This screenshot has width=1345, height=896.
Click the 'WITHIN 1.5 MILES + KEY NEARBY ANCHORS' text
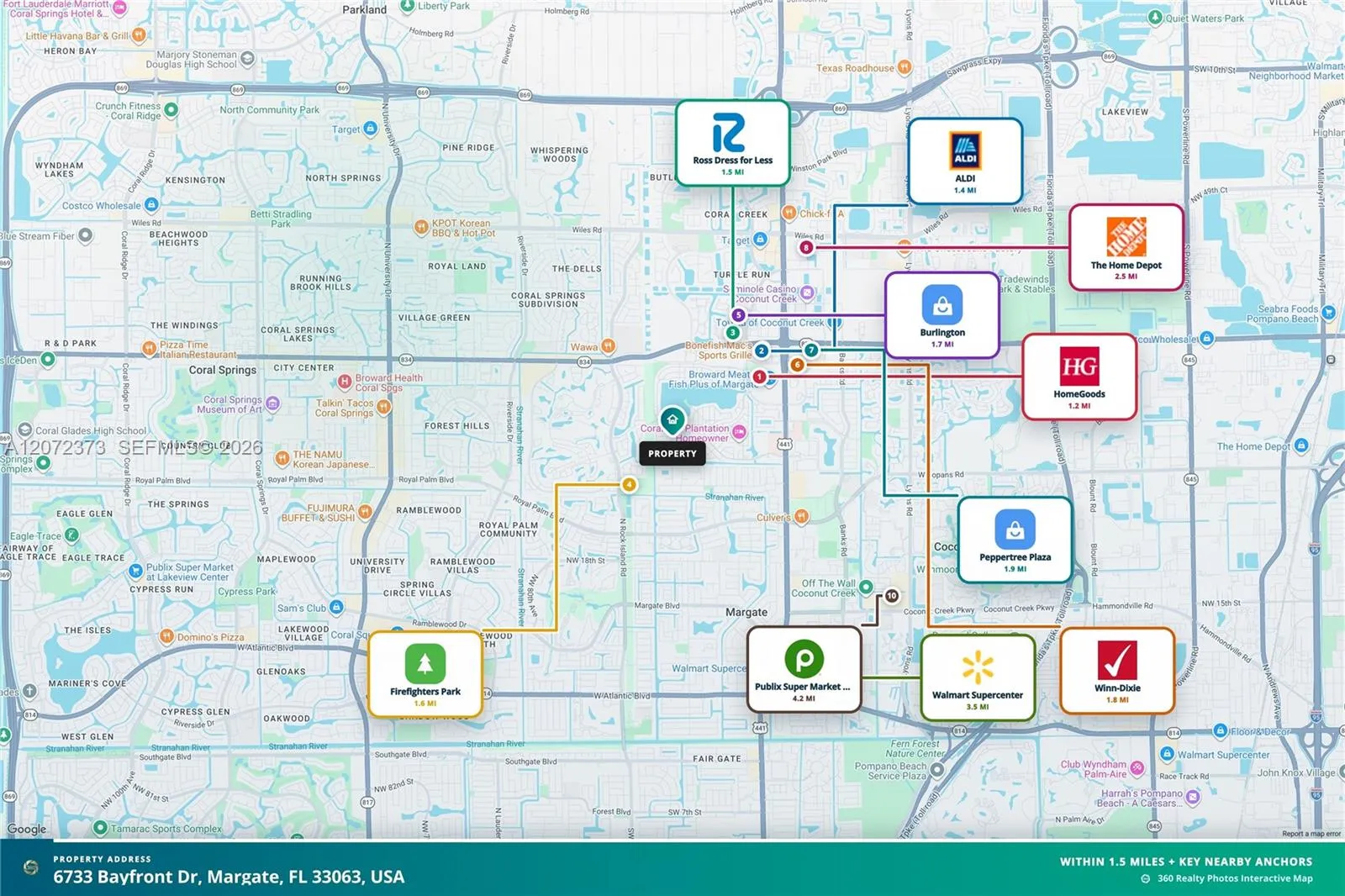(x=1186, y=862)
